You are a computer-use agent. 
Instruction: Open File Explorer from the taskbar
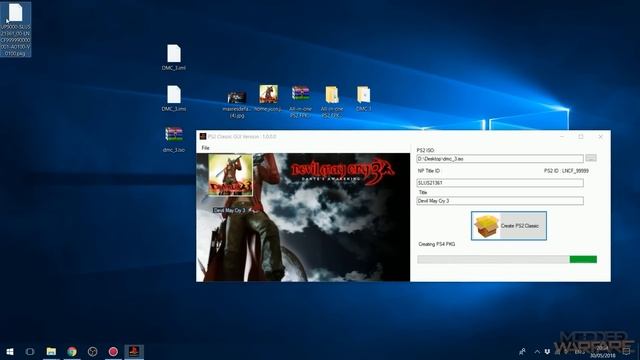[x=51, y=351]
